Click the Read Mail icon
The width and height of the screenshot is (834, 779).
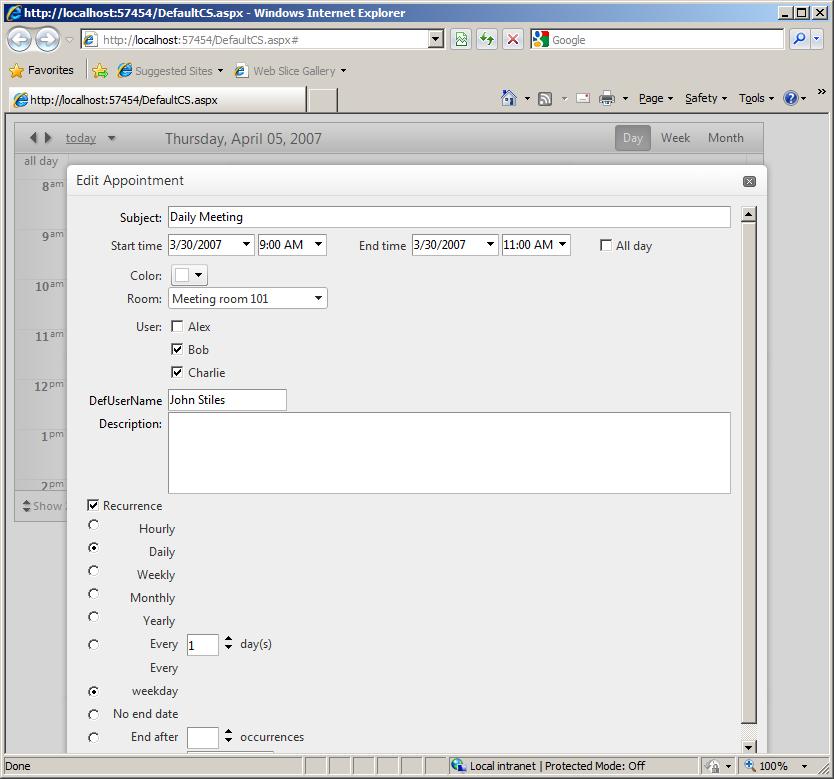(583, 98)
